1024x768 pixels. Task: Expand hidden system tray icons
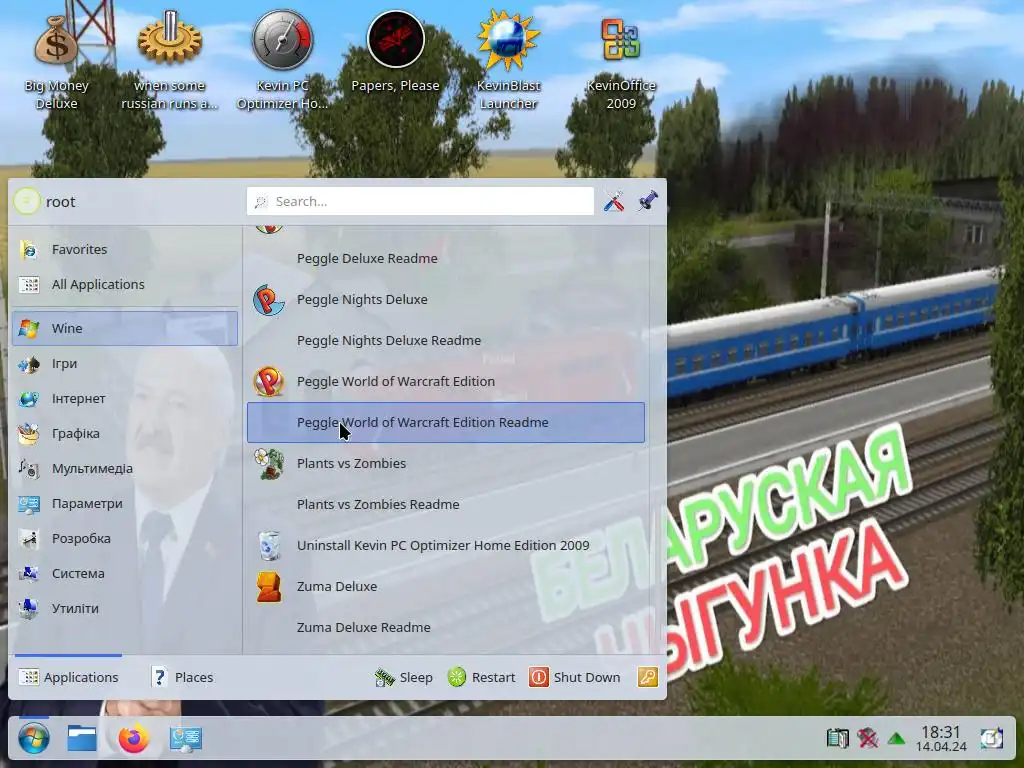(x=897, y=739)
